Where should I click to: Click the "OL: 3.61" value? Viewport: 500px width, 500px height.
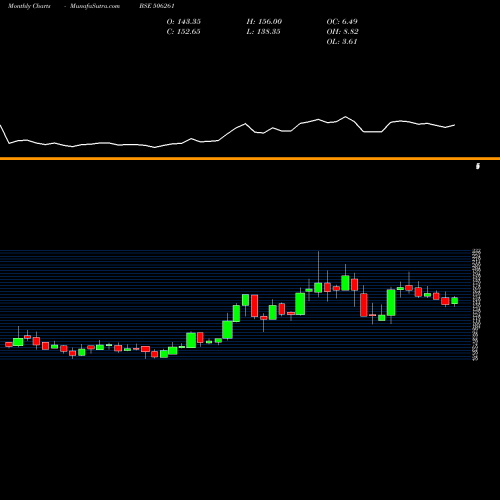pyautogui.click(x=342, y=42)
